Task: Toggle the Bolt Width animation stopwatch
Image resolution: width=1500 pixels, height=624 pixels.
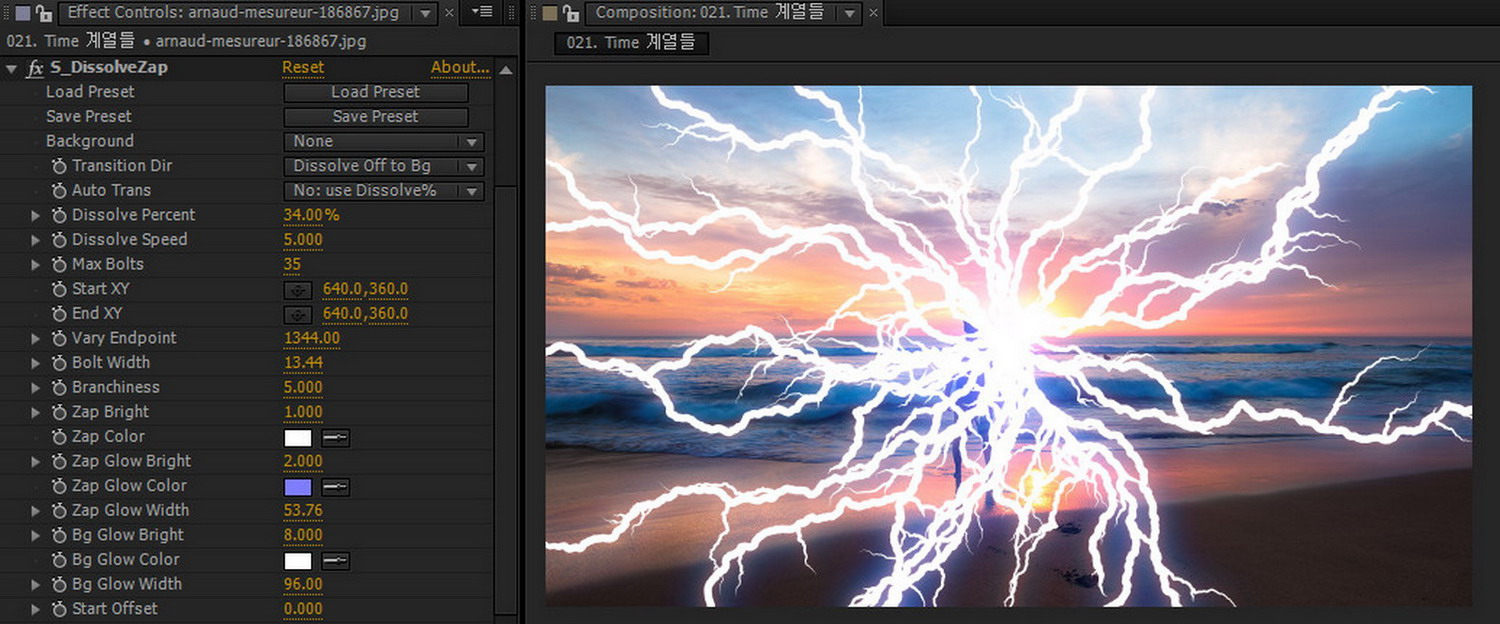Action: [x=59, y=363]
